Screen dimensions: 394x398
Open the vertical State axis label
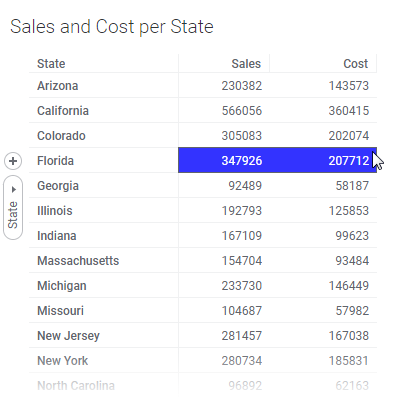click(13, 215)
